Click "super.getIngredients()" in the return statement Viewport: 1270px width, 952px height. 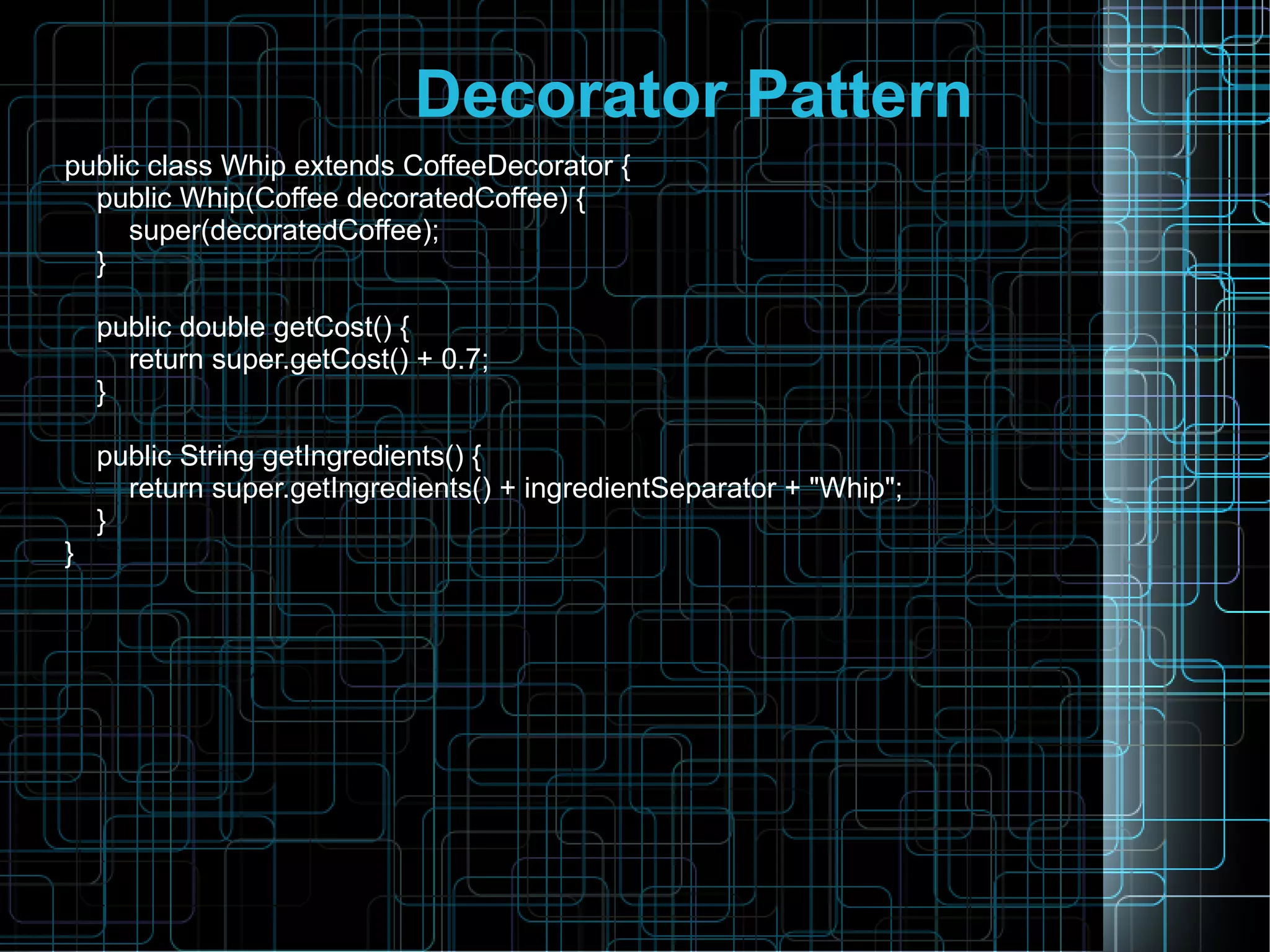click(351, 489)
